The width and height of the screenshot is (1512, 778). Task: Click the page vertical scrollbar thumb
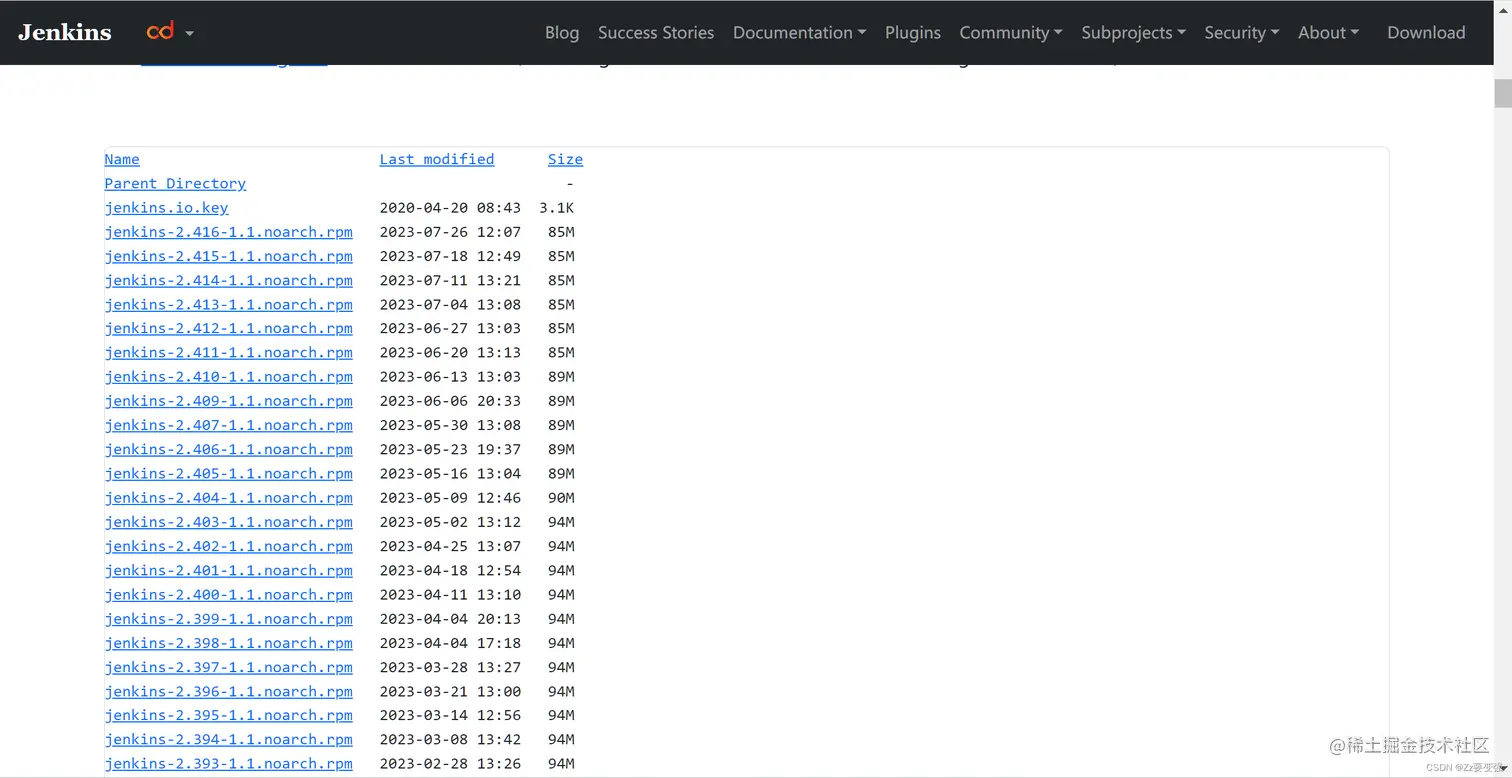[x=1503, y=92]
